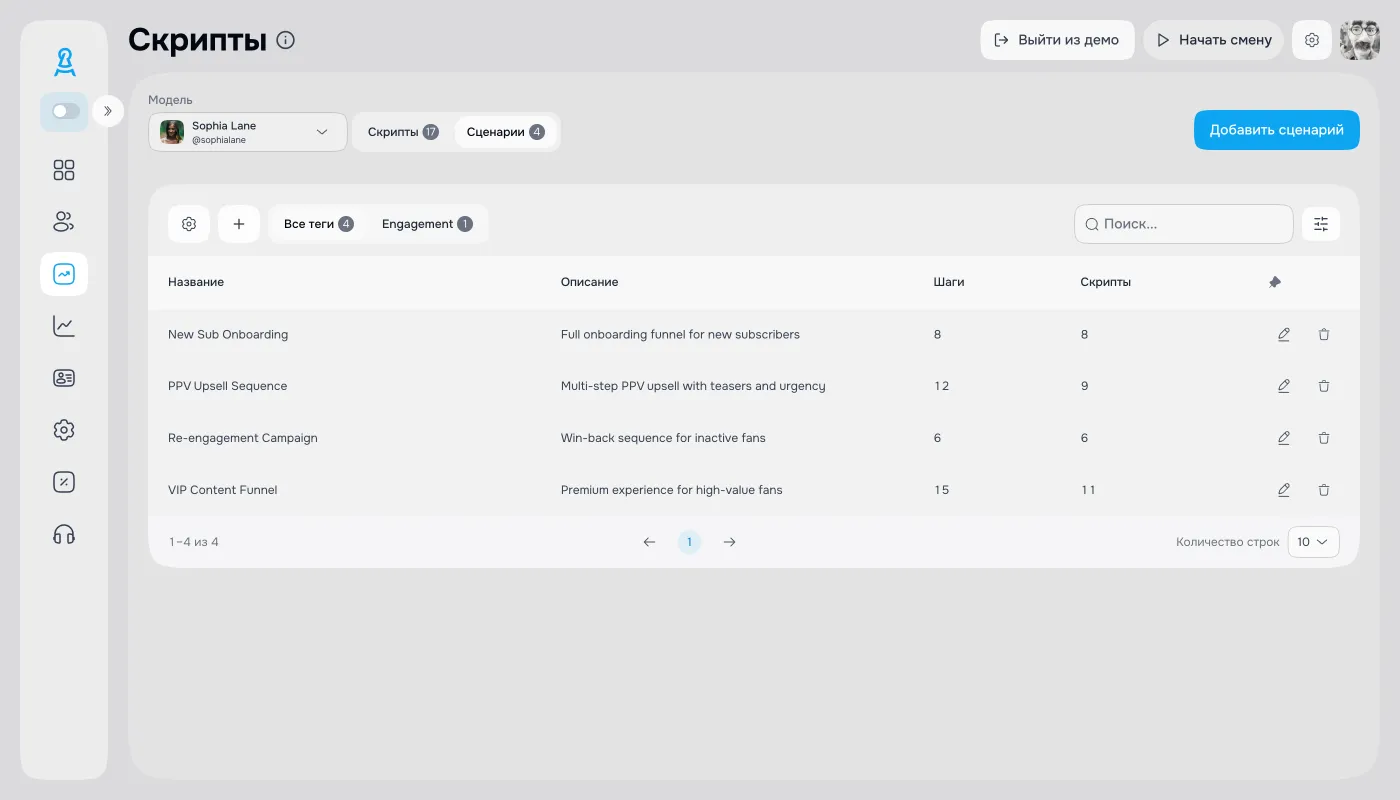Open the rows per page dropdown
The height and width of the screenshot is (800, 1400).
pyautogui.click(x=1313, y=542)
